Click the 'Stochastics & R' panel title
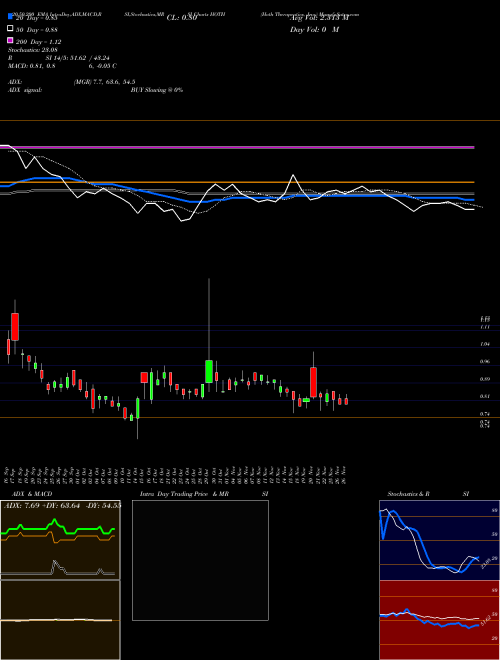Screen dimensions: 500x660 pyautogui.click(x=408, y=494)
